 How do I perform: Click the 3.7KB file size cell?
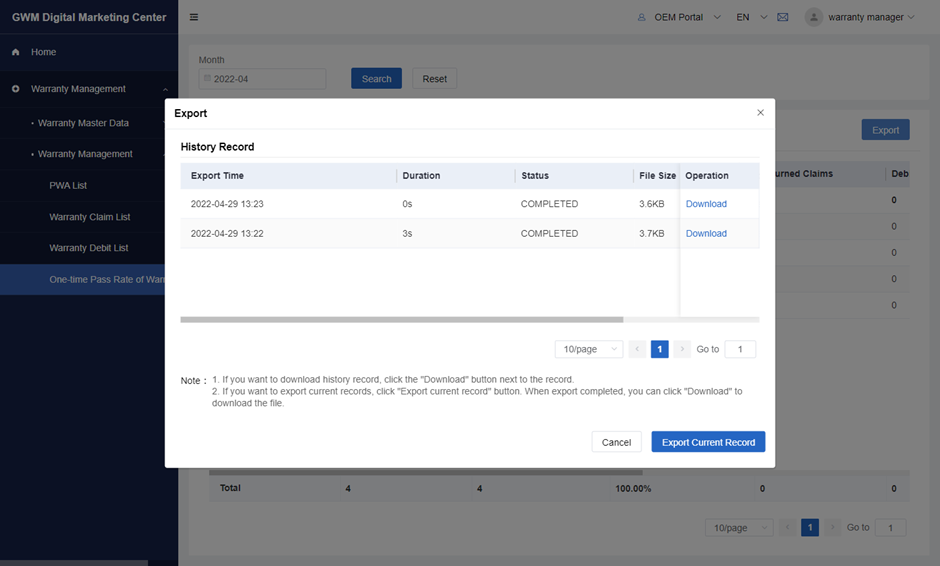pos(652,233)
